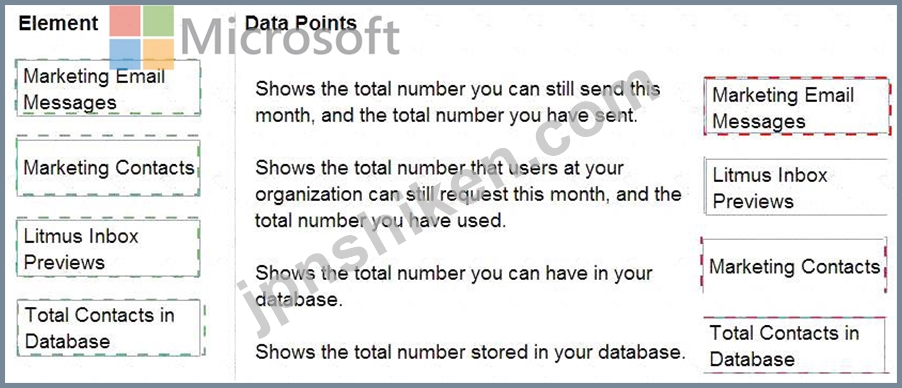Select Marketing Contacts in the Element column
Screen dimensions: 902x388
[x=109, y=167]
